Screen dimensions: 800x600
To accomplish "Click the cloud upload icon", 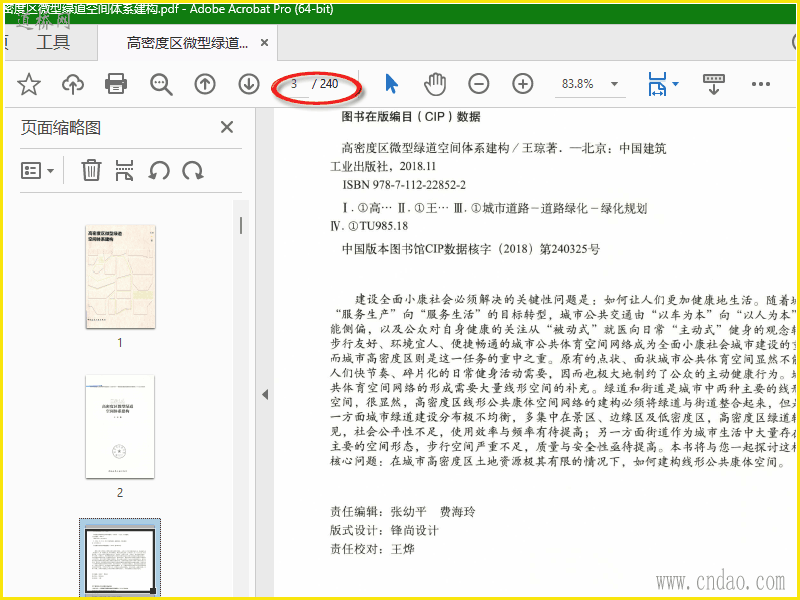I will click(73, 84).
